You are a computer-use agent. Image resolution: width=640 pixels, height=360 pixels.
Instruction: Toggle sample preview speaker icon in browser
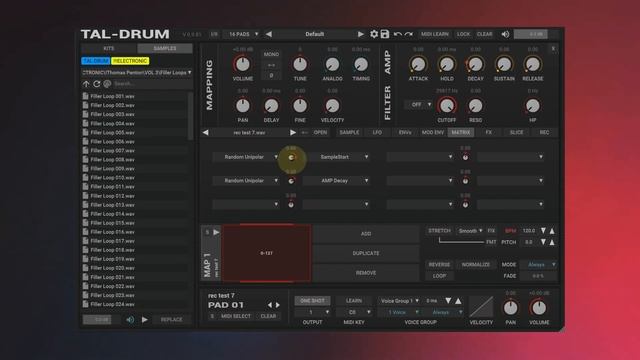130,320
